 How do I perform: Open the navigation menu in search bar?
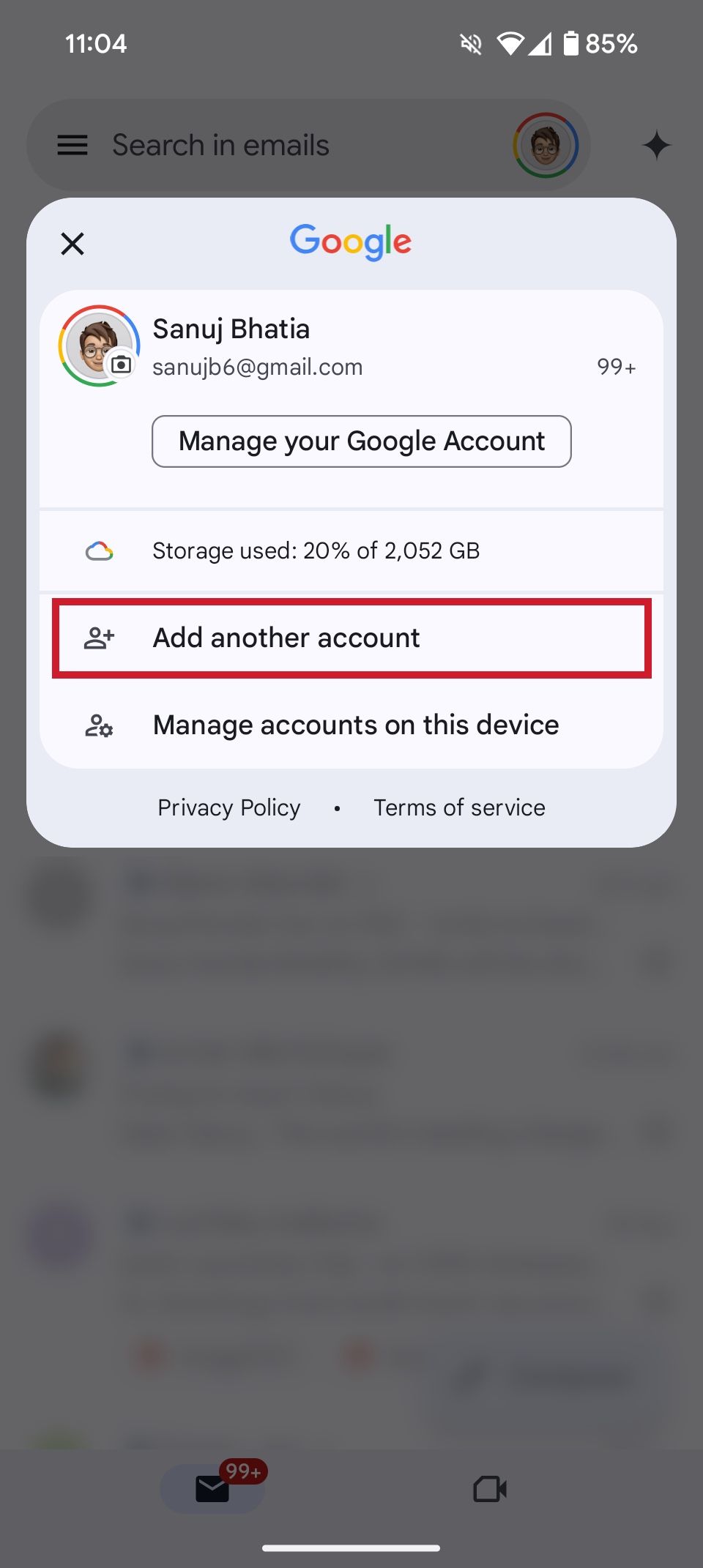pos(72,145)
